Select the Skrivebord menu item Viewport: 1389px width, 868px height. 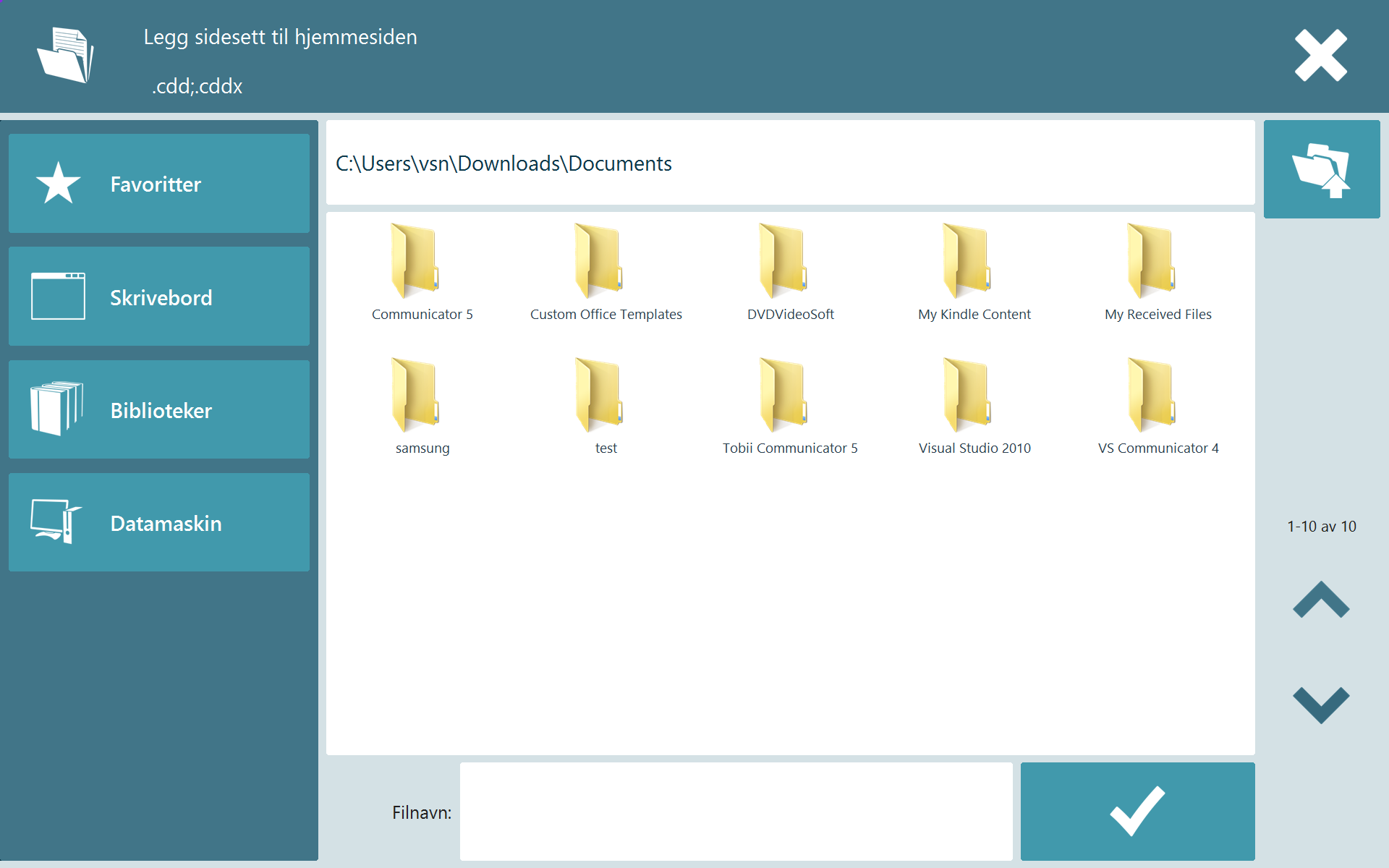point(161,296)
